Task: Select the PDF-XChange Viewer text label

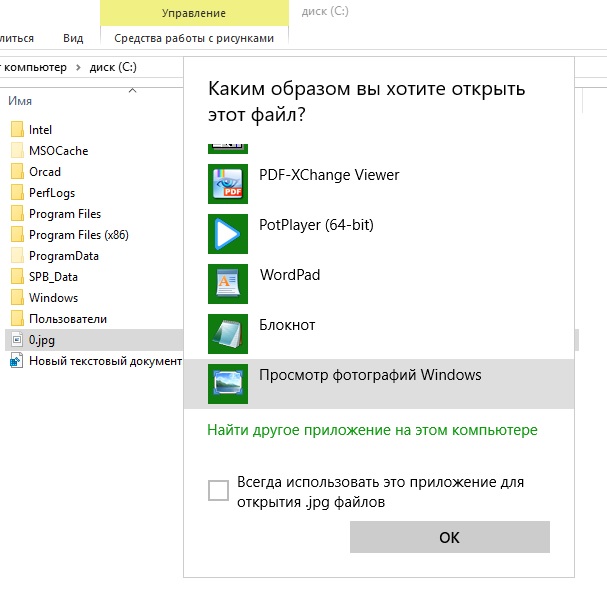Action: tap(329, 175)
